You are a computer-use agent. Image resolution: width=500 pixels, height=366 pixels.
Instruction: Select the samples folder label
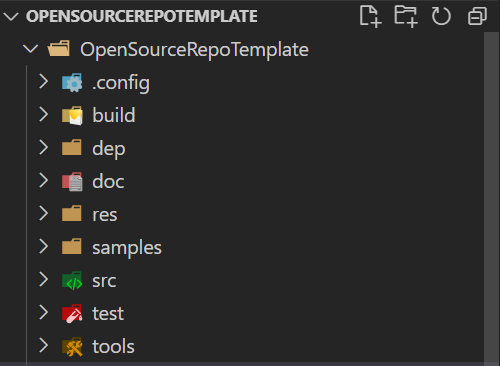click(x=127, y=248)
